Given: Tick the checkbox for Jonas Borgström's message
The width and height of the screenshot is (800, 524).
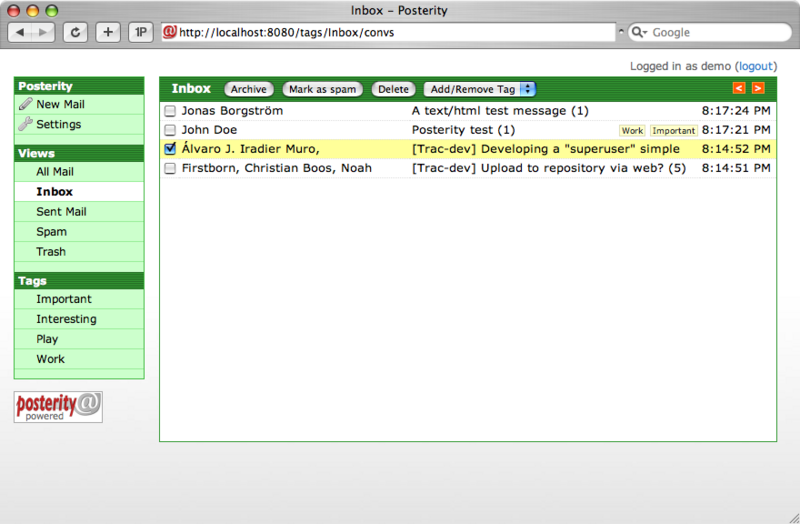Looking at the screenshot, I should pyautogui.click(x=170, y=111).
